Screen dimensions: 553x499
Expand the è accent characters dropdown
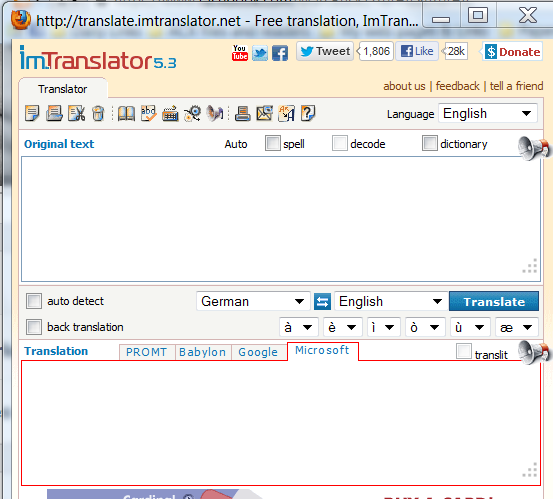(342, 327)
